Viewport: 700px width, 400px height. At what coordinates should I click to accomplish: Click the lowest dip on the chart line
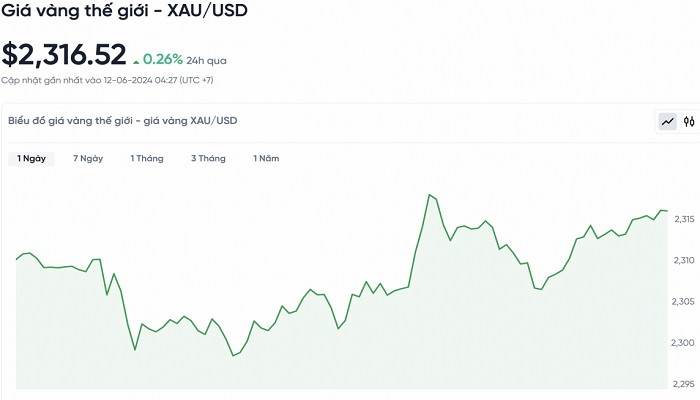click(x=233, y=355)
